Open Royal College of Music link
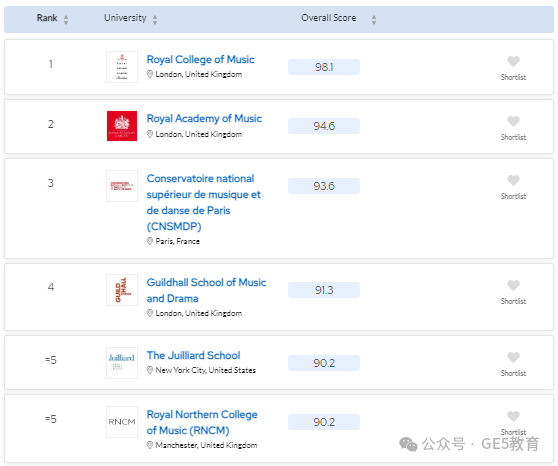The image size is (558, 466). 200,59
